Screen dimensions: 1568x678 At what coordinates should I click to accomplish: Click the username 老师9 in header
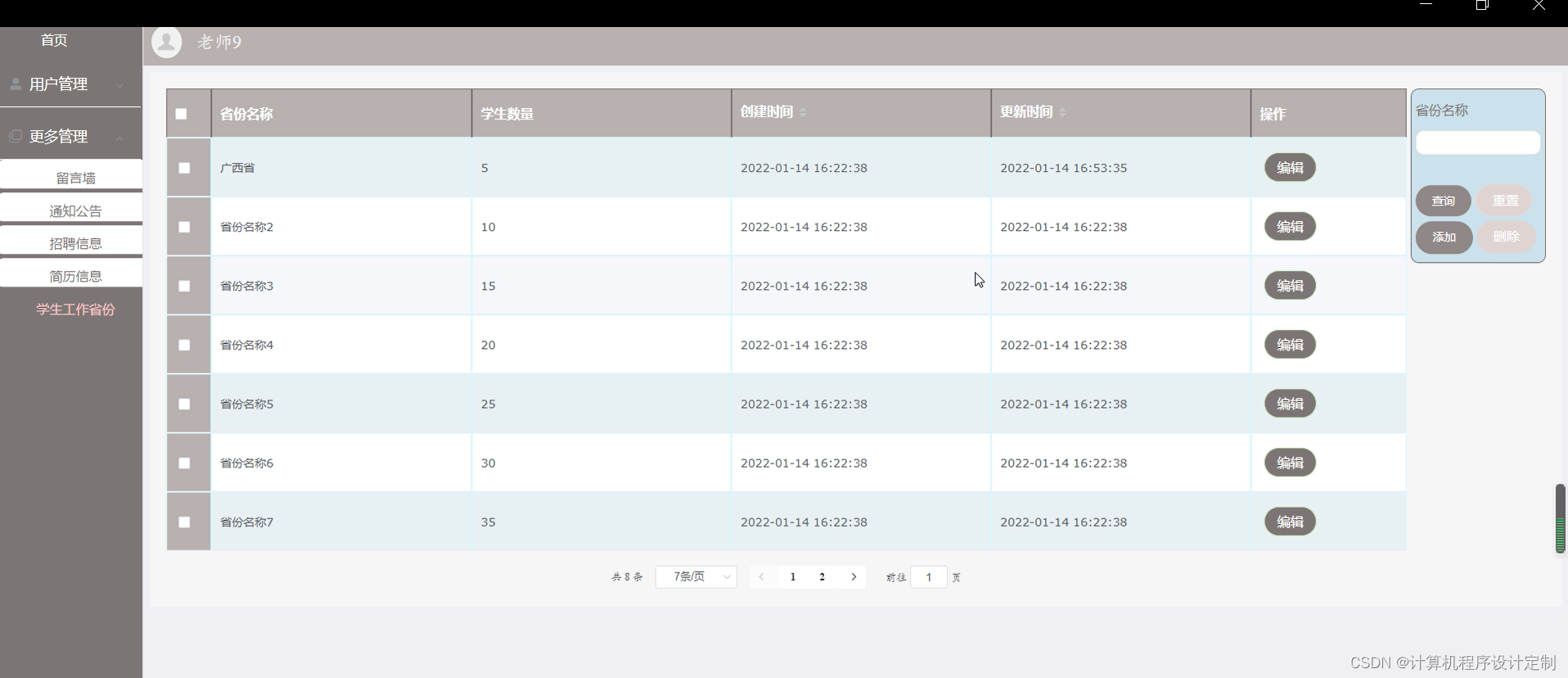point(219,42)
